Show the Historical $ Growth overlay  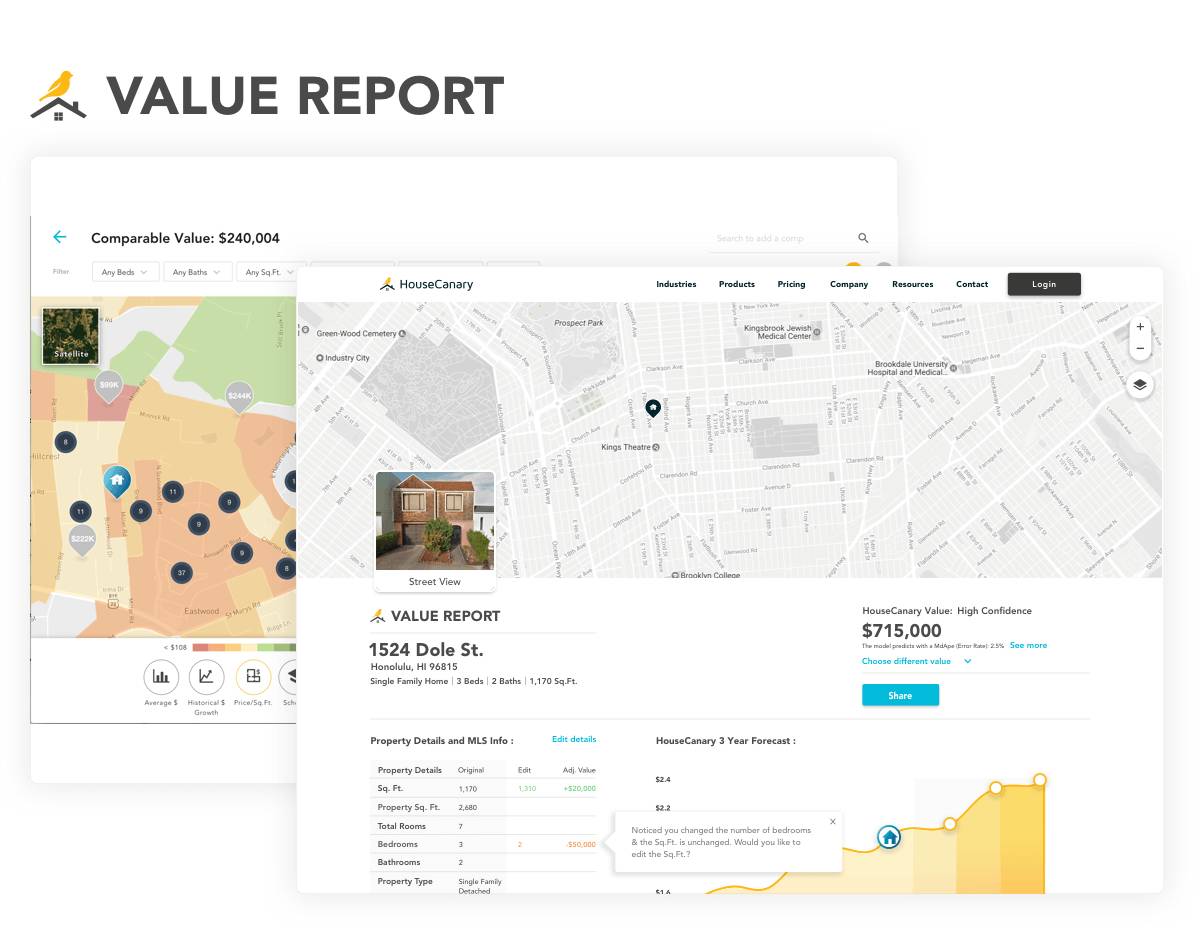206,677
